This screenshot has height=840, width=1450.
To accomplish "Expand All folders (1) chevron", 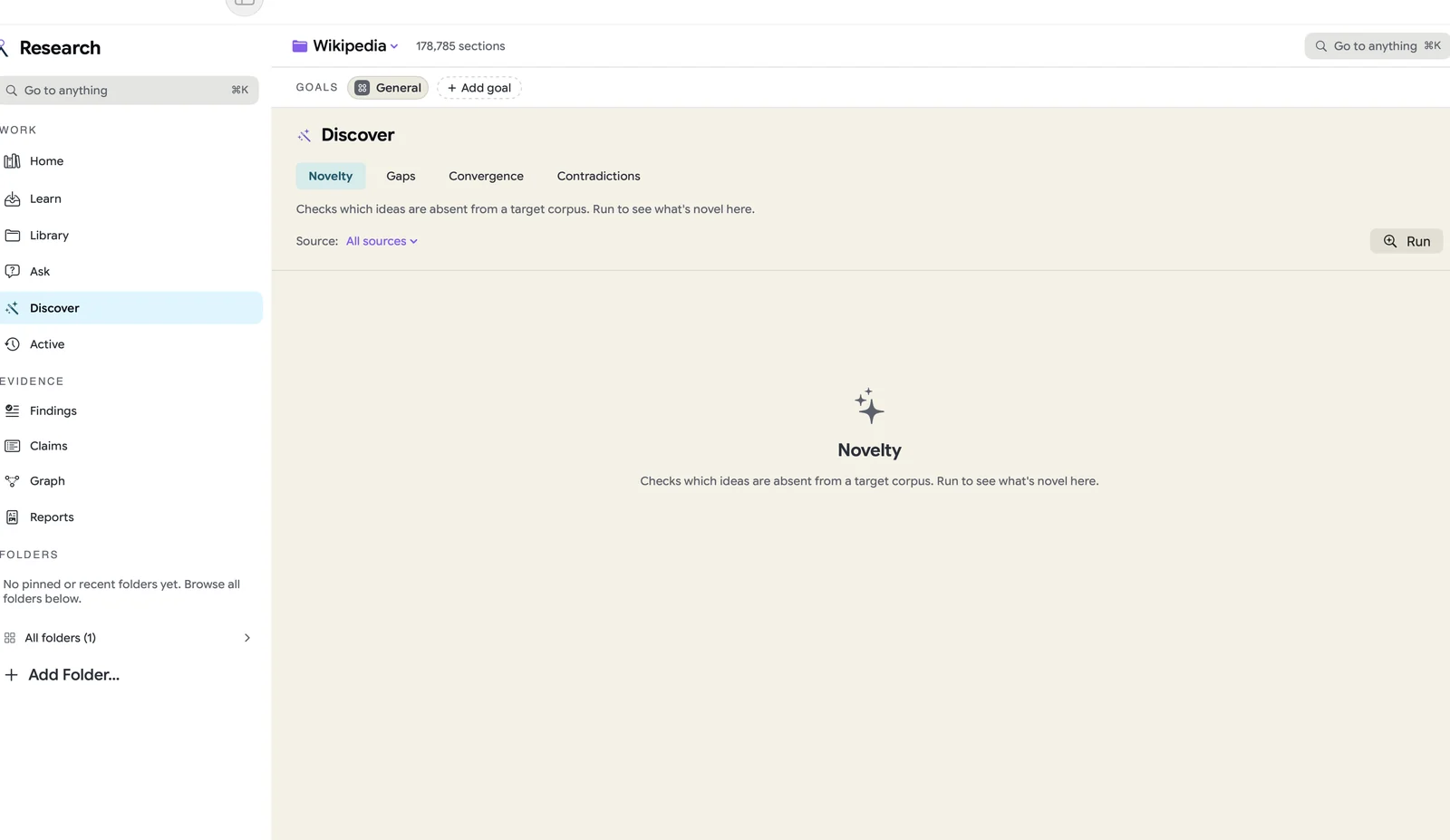I will click(247, 638).
